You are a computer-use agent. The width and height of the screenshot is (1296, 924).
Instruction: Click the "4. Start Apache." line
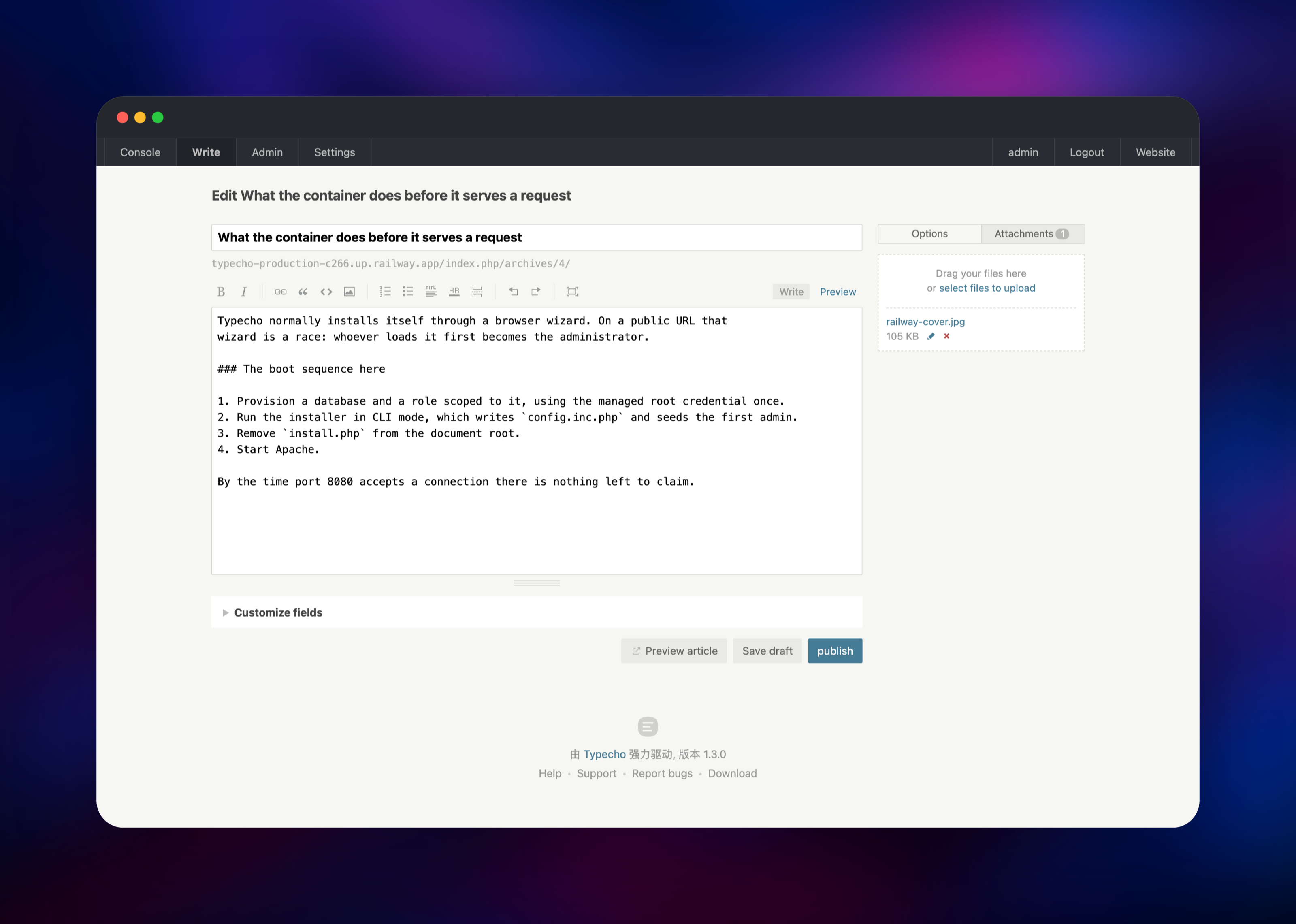pyautogui.click(x=269, y=450)
